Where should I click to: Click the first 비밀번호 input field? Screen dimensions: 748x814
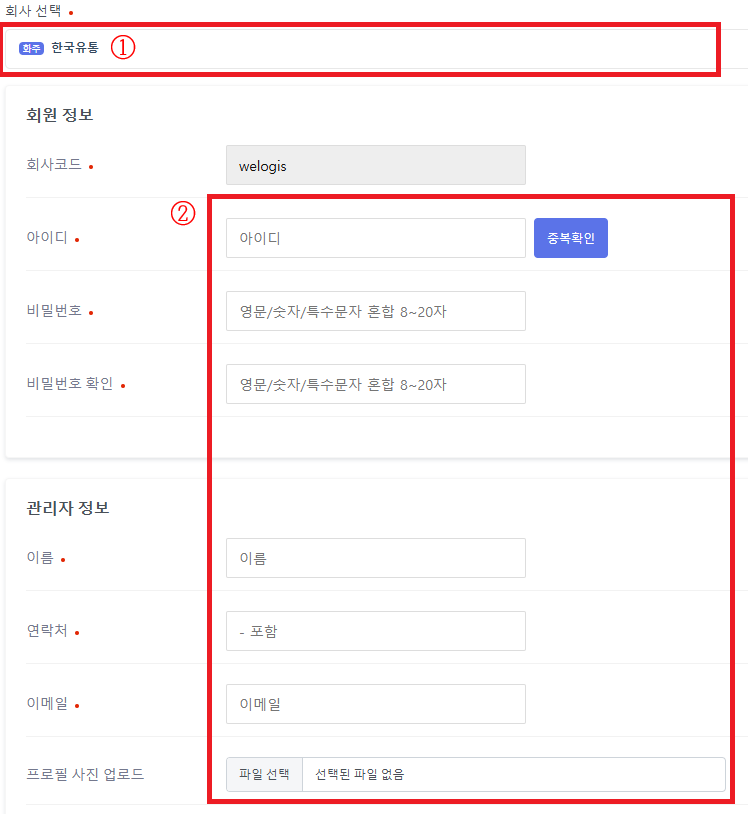375,311
